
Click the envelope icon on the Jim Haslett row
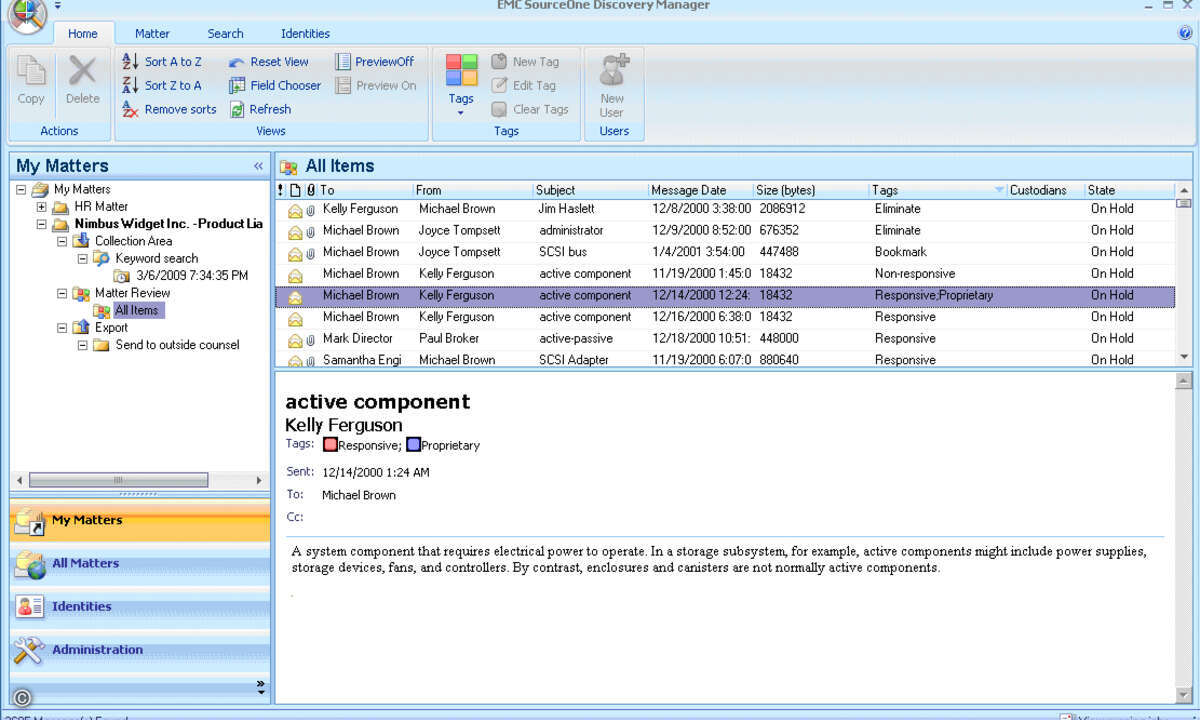(295, 210)
